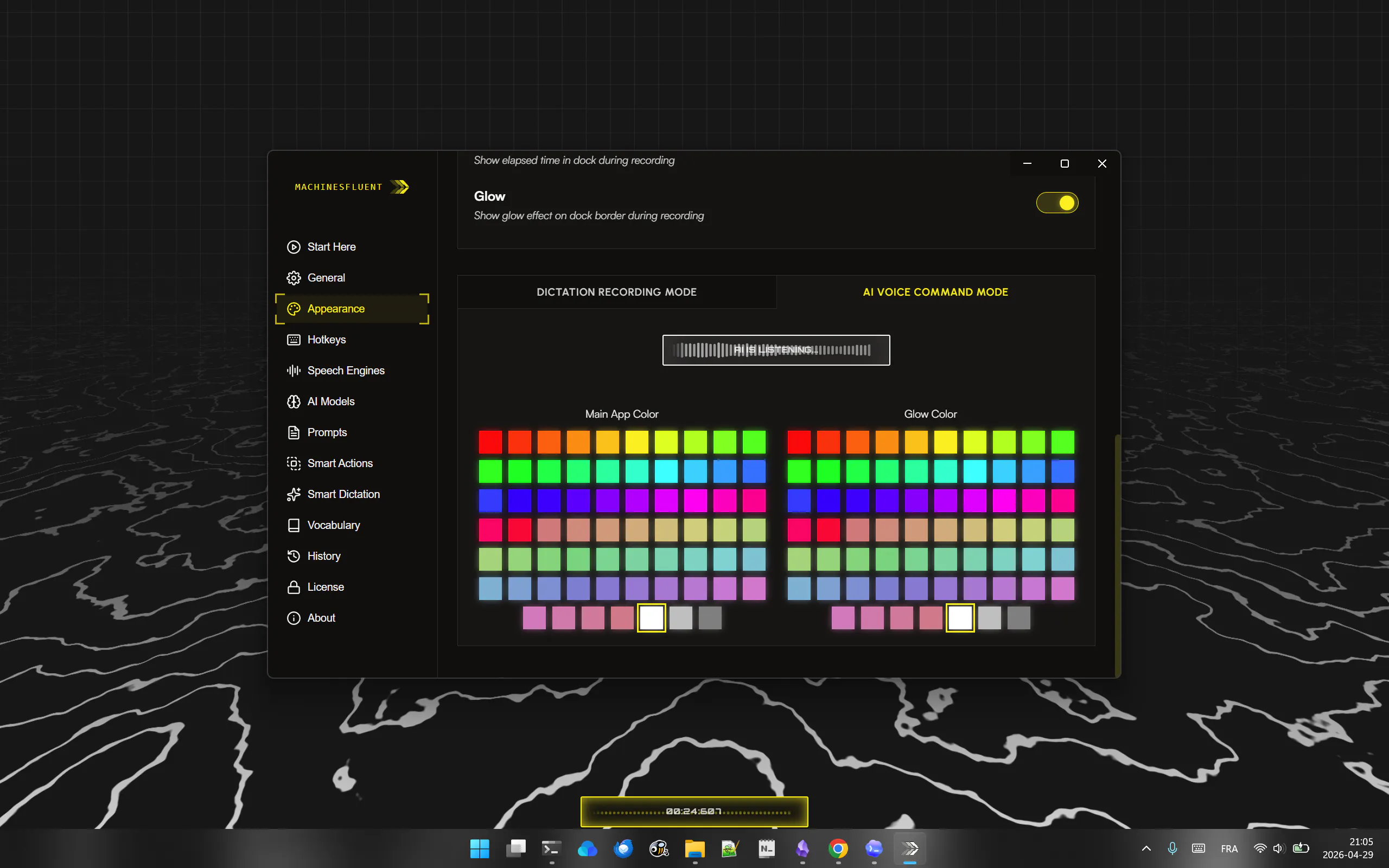The image size is (1389, 868).
Task: Click the Prompts document icon
Action: [294, 432]
